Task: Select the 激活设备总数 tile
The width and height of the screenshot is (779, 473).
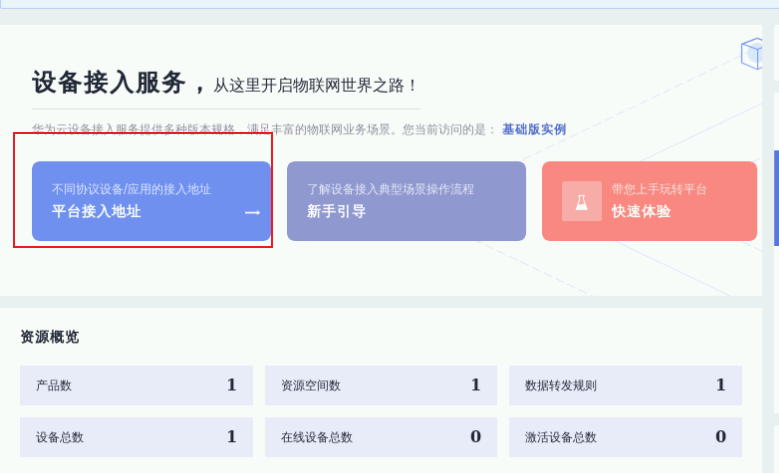Action: tap(625, 437)
